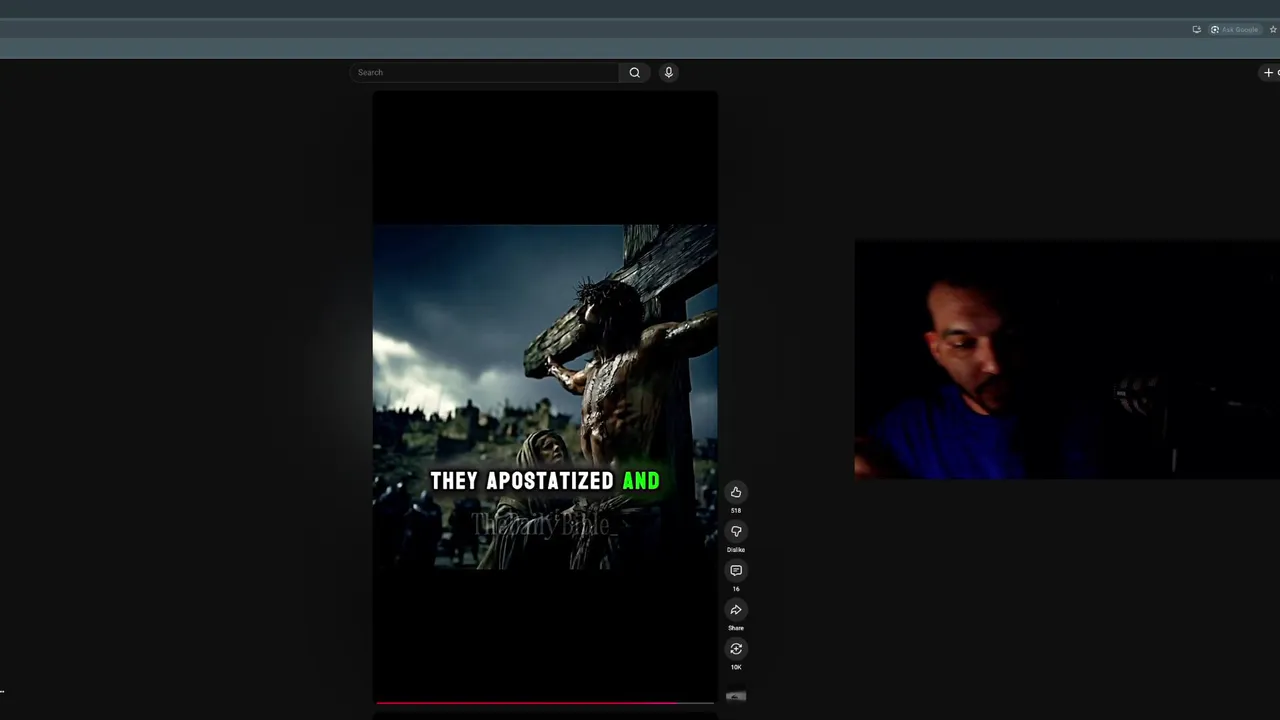
Task: Click the Share arrow icon
Action: point(736,610)
